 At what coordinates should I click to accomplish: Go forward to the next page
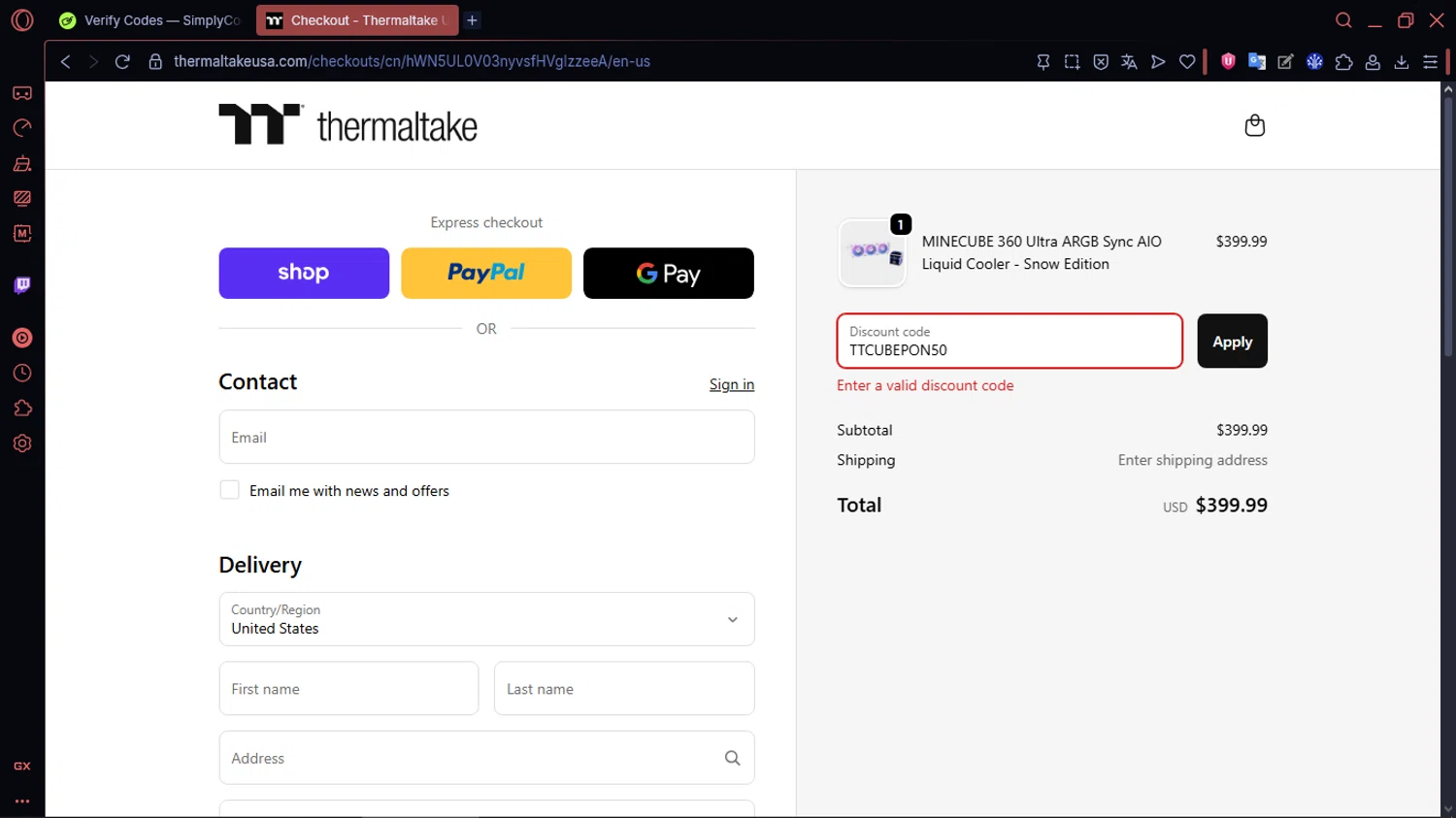tap(93, 61)
